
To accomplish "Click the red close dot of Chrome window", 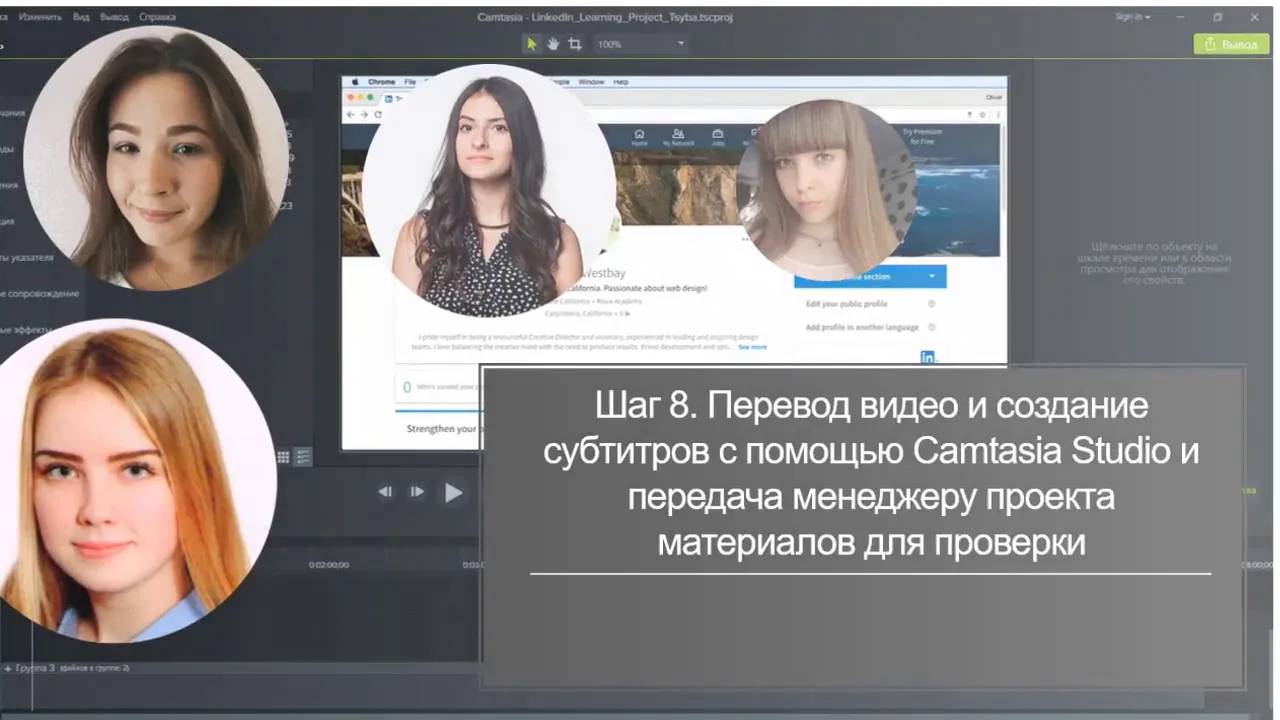I will (x=350, y=98).
